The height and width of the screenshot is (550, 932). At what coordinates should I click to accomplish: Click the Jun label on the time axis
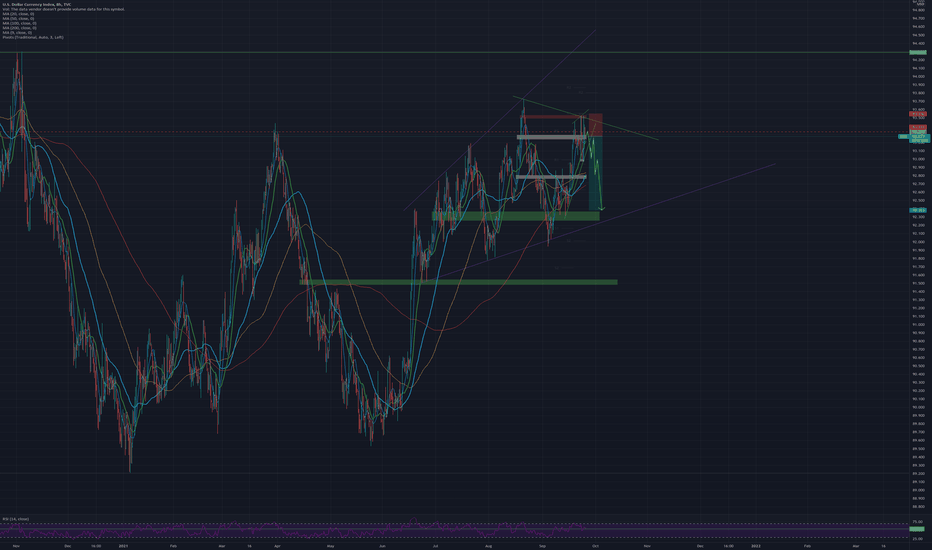coord(382,545)
